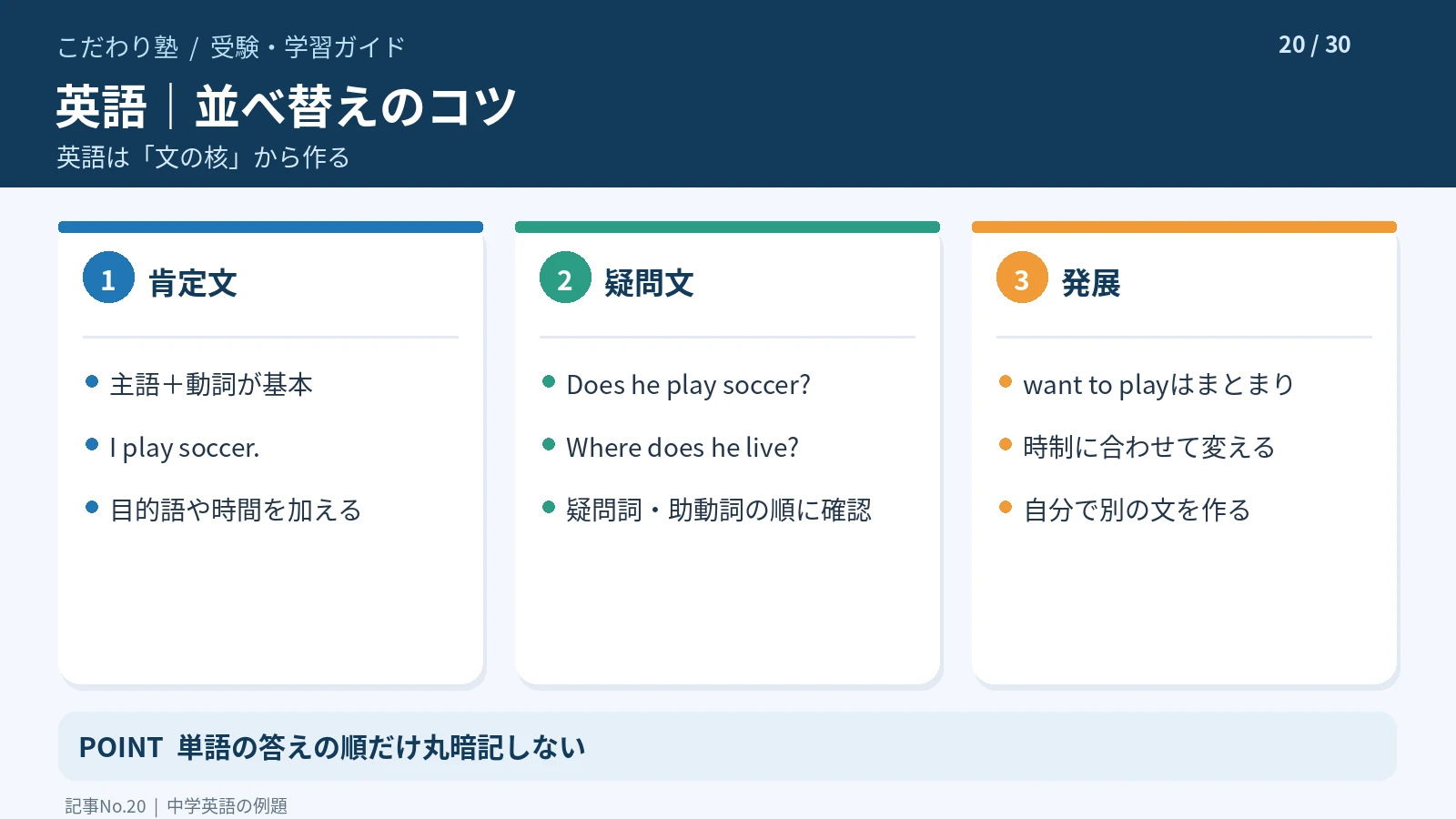Click the bullet 自分で別の文を作る
Image resolution: width=1456 pixels, height=819 pixels.
pyautogui.click(x=1137, y=511)
